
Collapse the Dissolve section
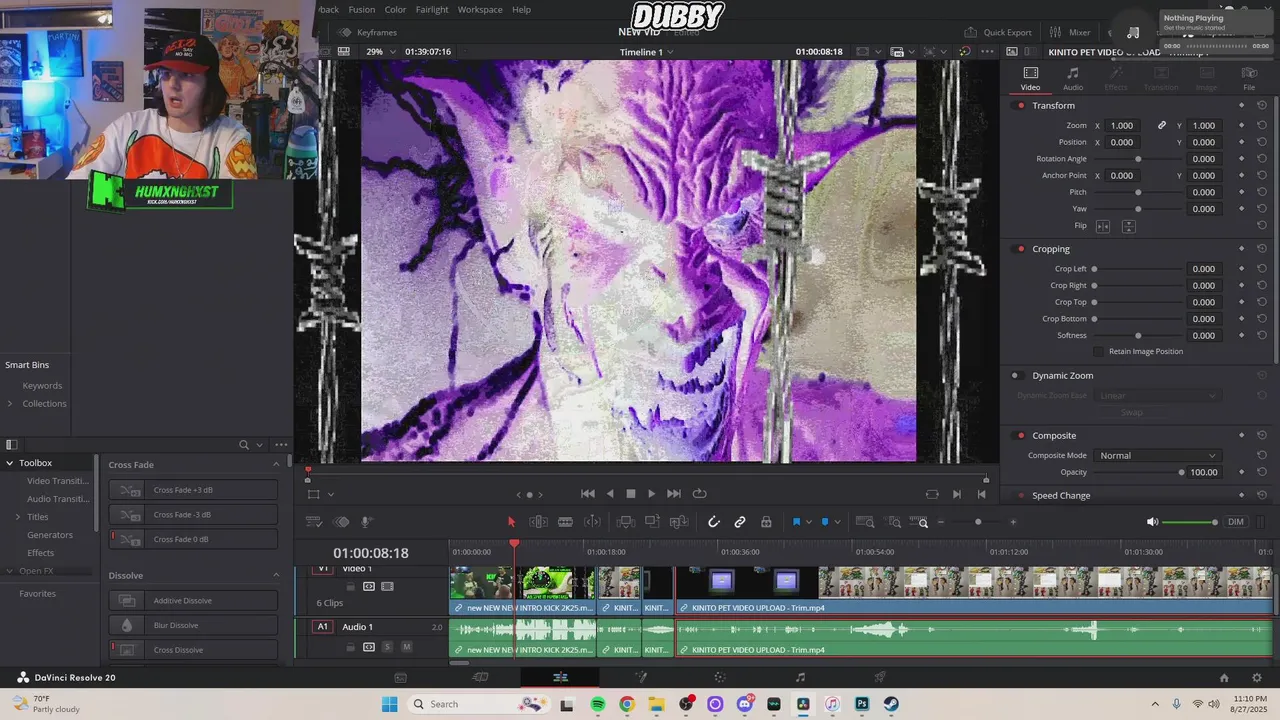click(276, 575)
